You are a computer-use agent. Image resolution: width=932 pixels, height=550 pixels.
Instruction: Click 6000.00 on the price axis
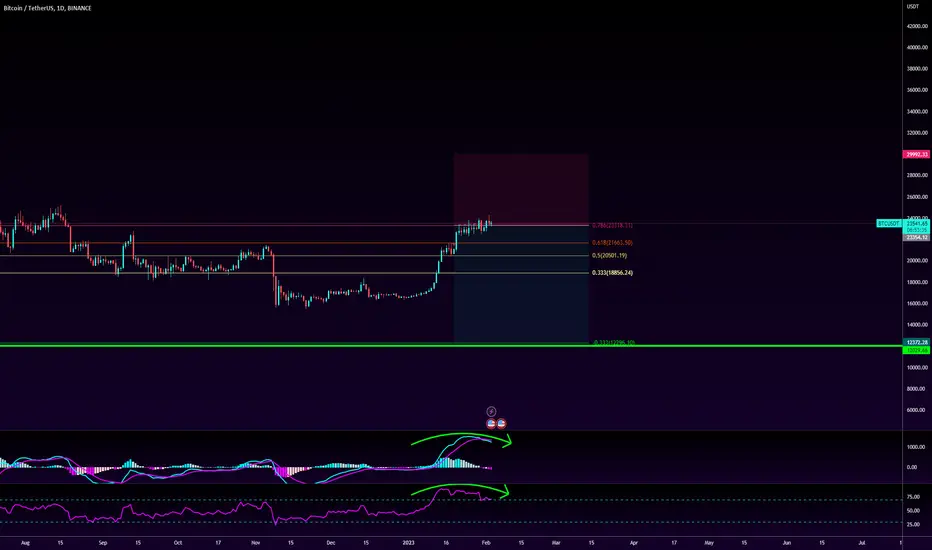tap(918, 410)
